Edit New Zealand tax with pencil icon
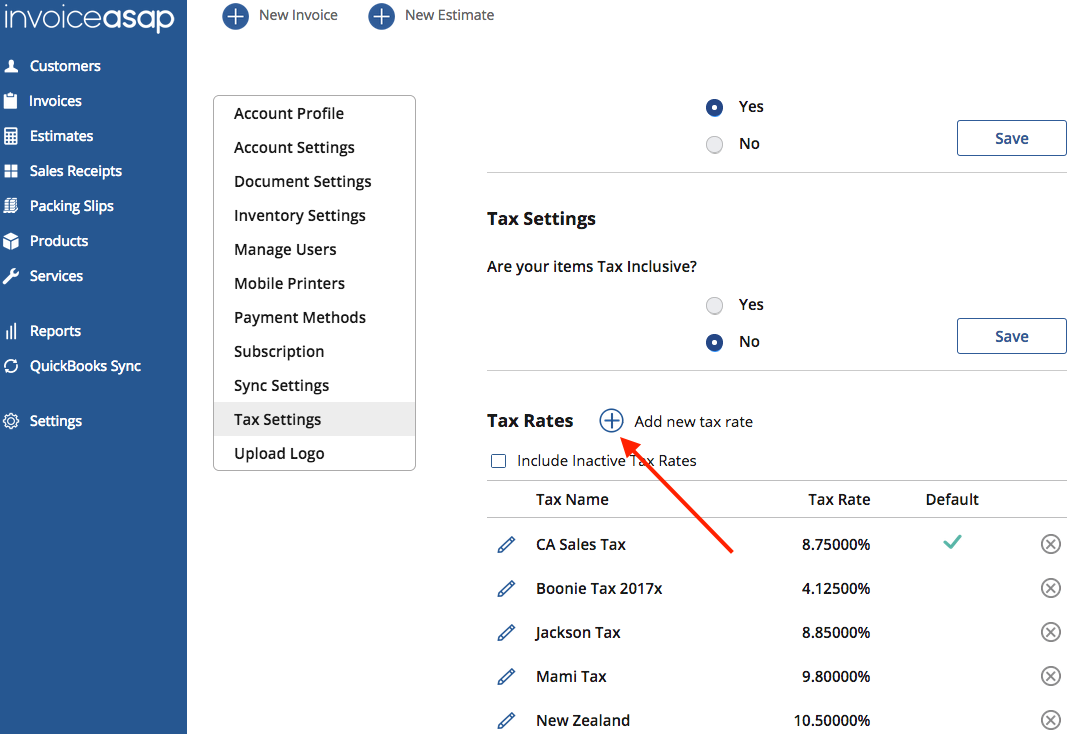 pos(506,720)
